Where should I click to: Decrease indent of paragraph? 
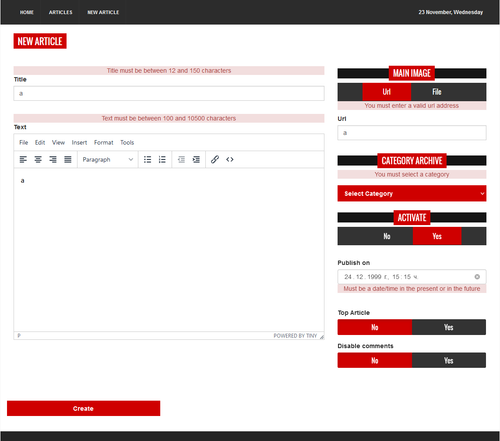click(181, 160)
